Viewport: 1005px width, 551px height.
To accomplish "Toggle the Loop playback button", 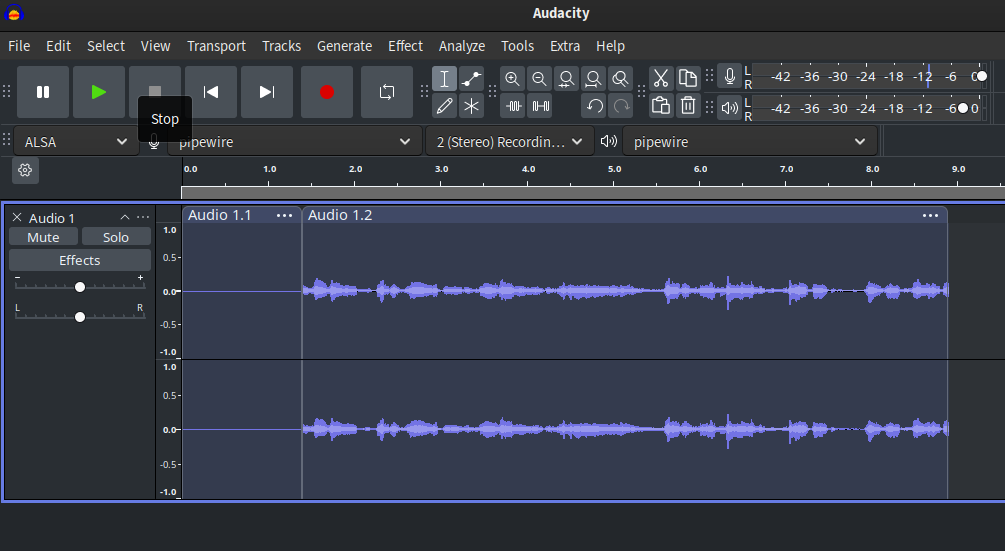I will pyautogui.click(x=387, y=92).
